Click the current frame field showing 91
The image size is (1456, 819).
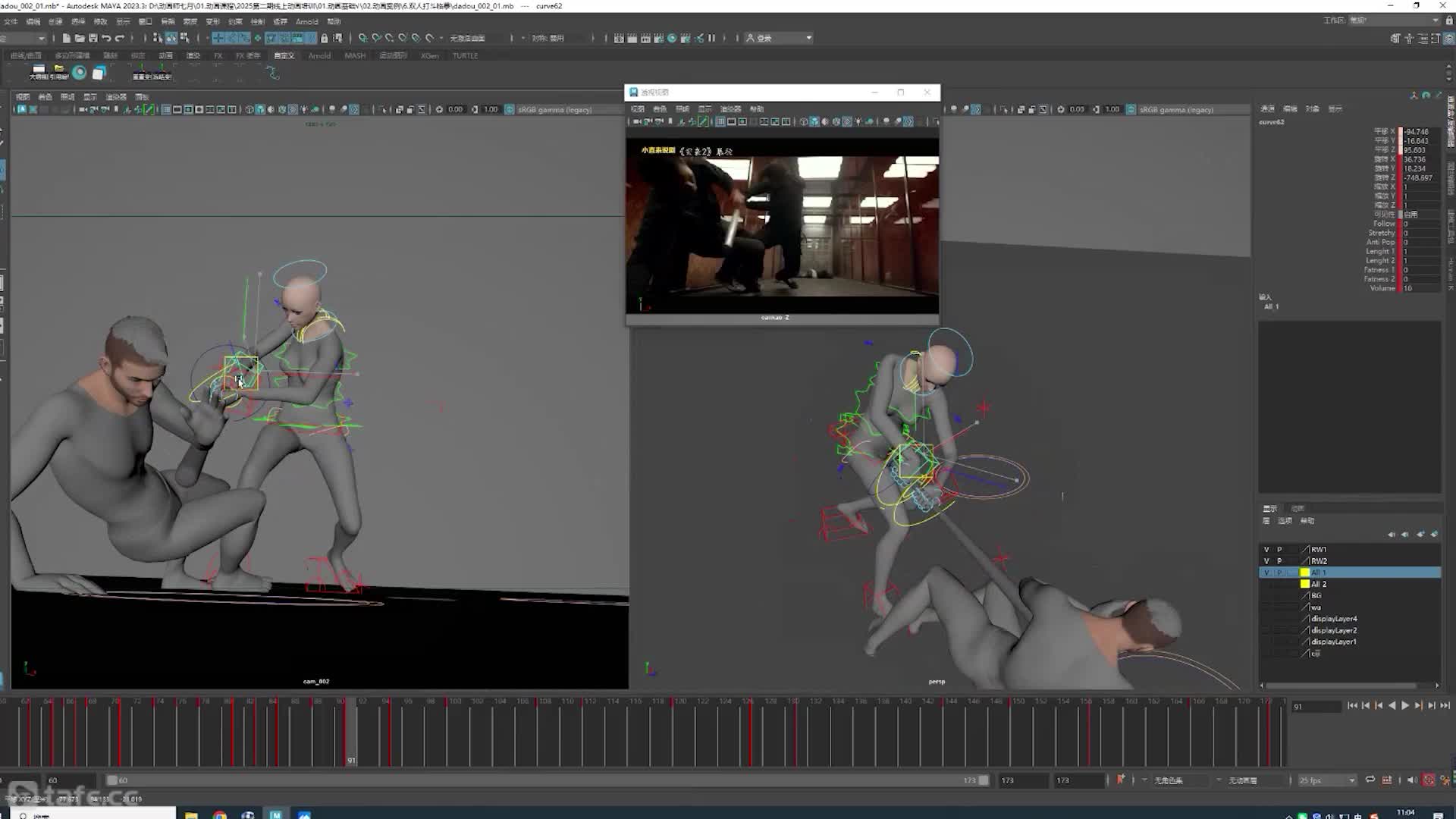[x=1316, y=707]
